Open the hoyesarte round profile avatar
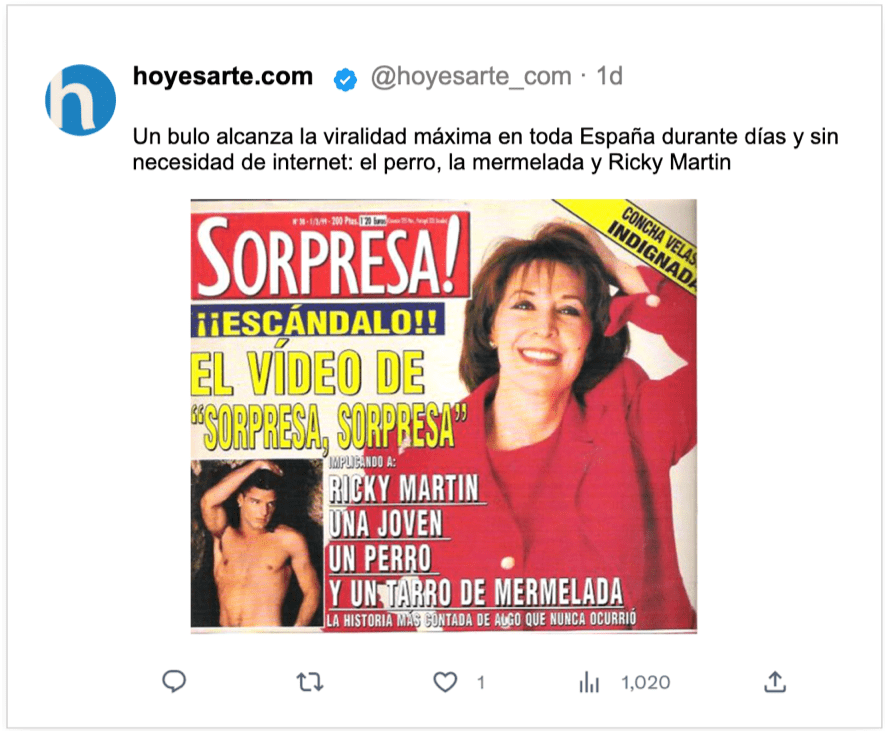The width and height of the screenshot is (885, 731). (81, 100)
